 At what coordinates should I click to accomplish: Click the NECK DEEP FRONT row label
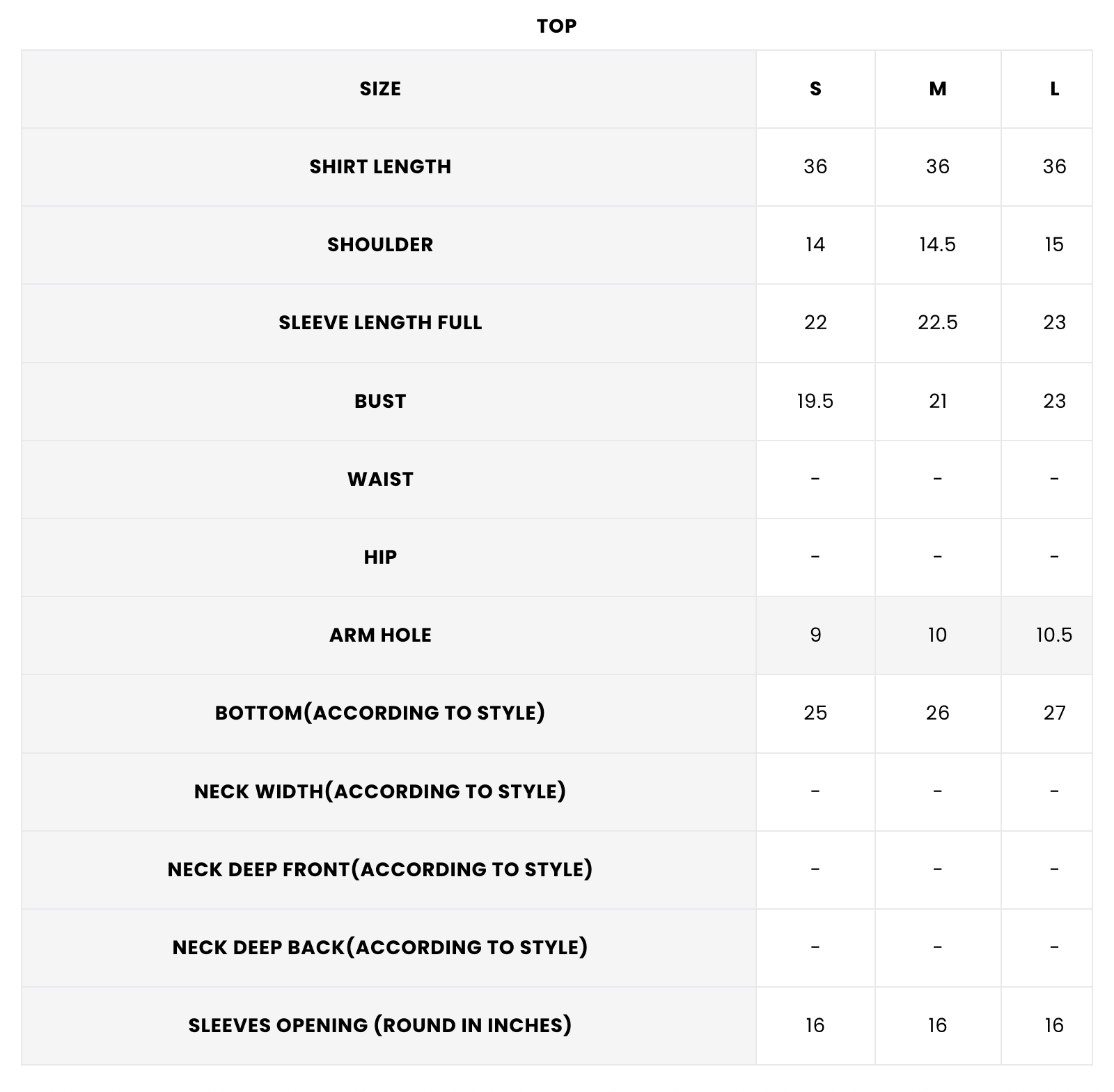[380, 869]
